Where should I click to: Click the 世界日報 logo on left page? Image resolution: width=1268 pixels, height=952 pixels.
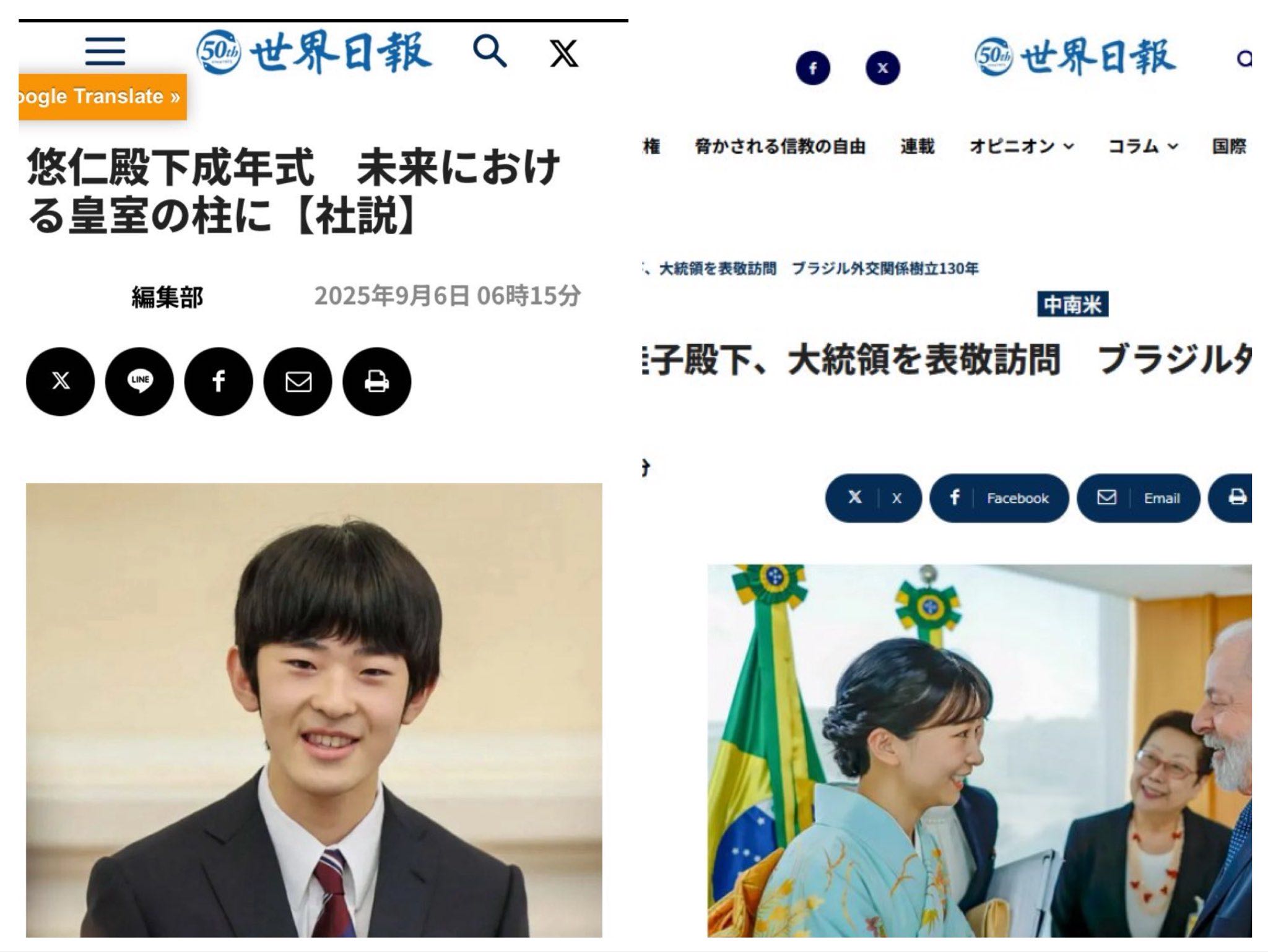point(315,53)
